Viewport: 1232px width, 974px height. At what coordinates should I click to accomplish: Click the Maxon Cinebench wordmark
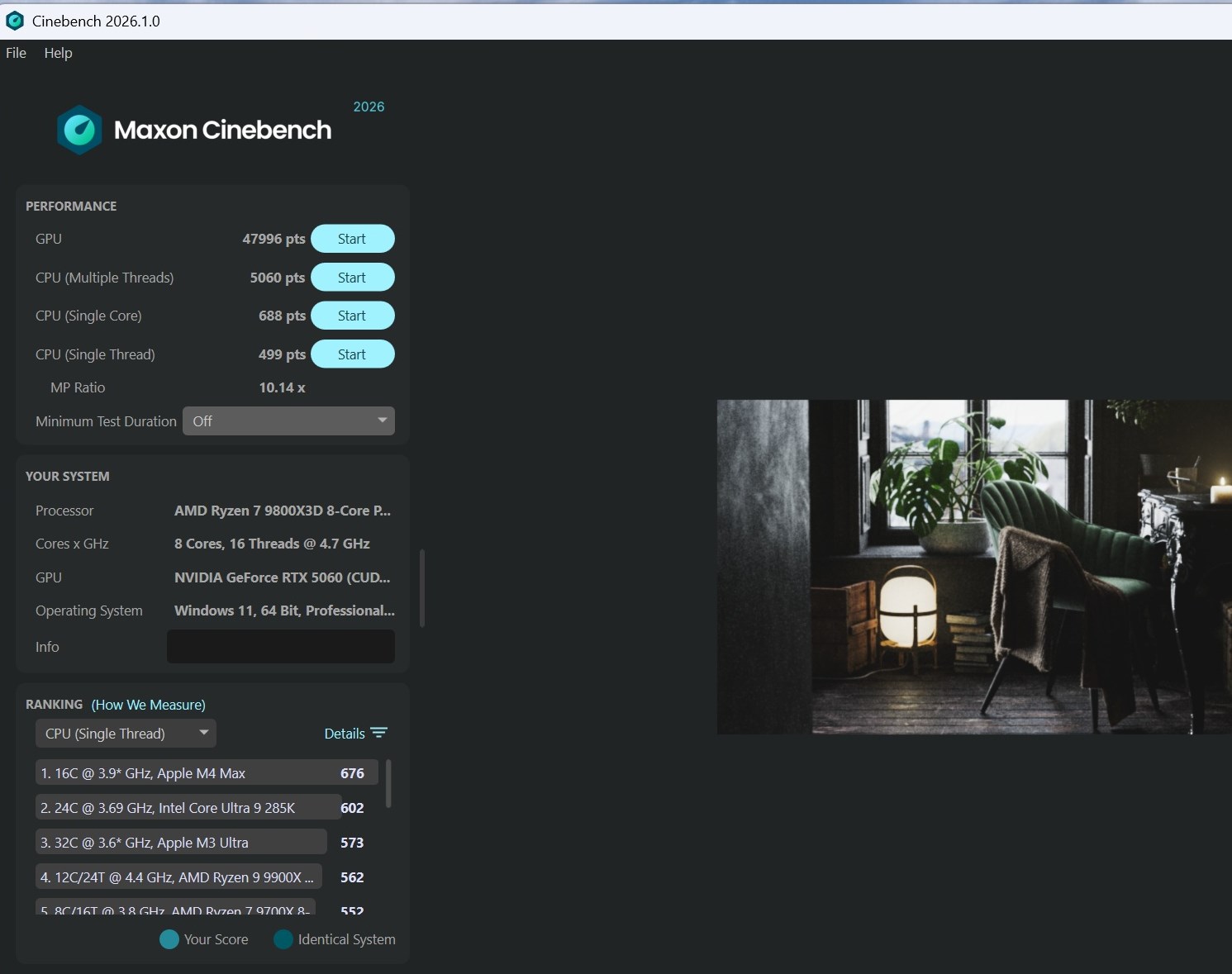click(x=222, y=130)
